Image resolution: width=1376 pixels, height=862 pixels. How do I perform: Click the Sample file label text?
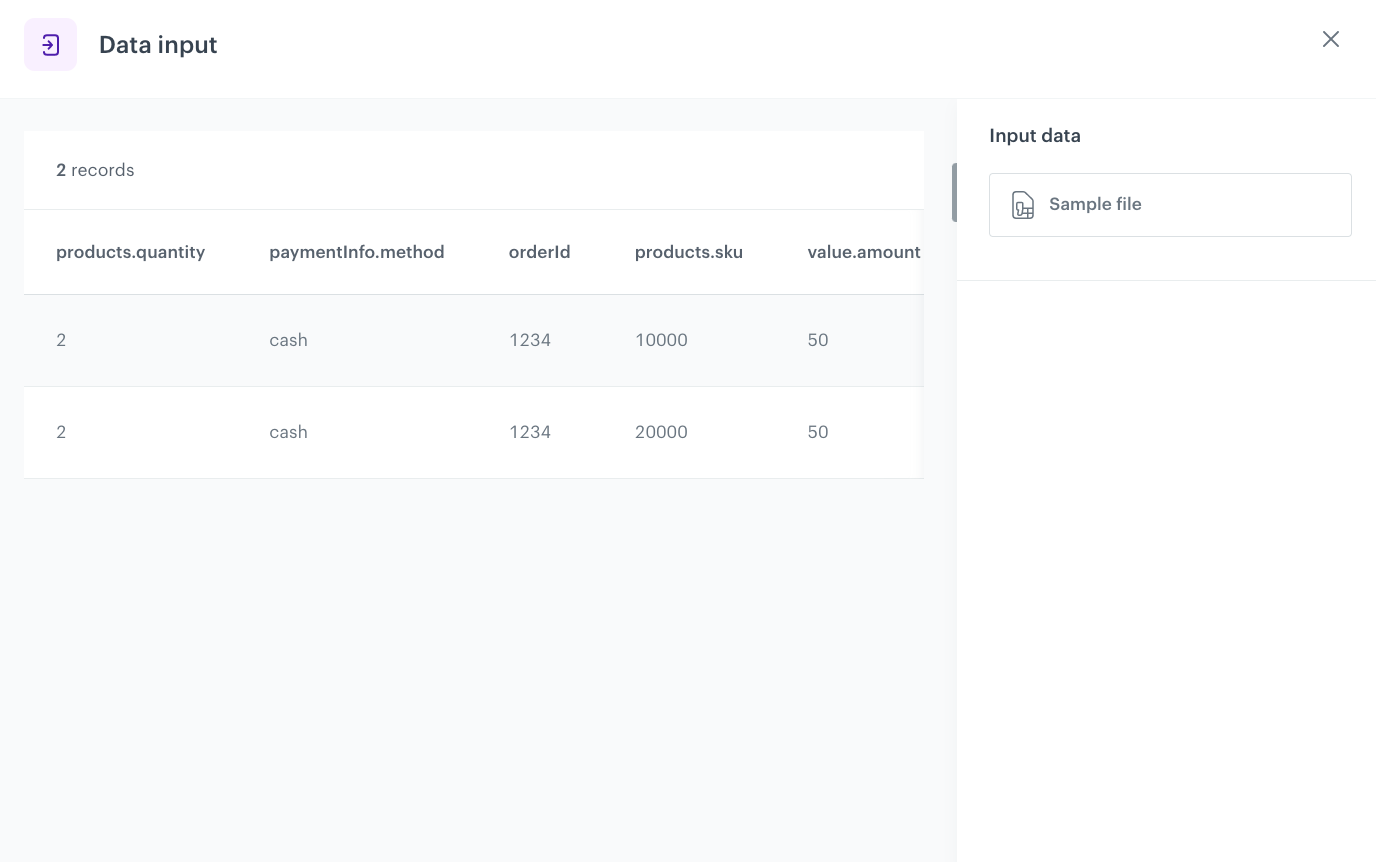click(x=1094, y=204)
